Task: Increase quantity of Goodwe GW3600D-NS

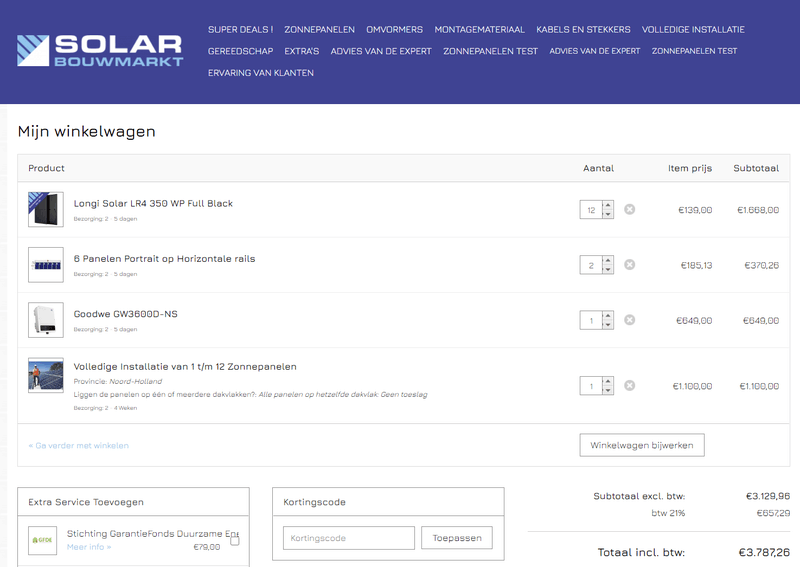Action: point(608,315)
